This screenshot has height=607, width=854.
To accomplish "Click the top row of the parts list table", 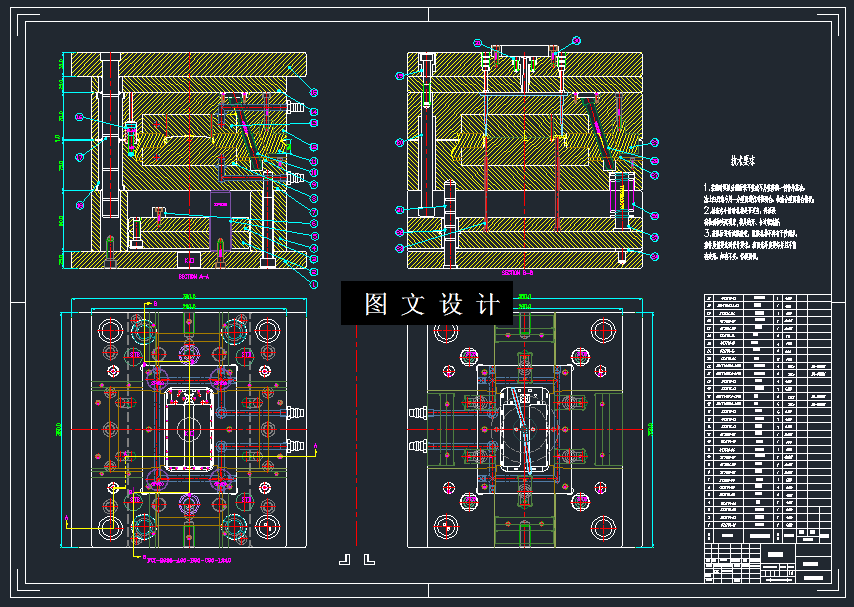I will point(767,298).
